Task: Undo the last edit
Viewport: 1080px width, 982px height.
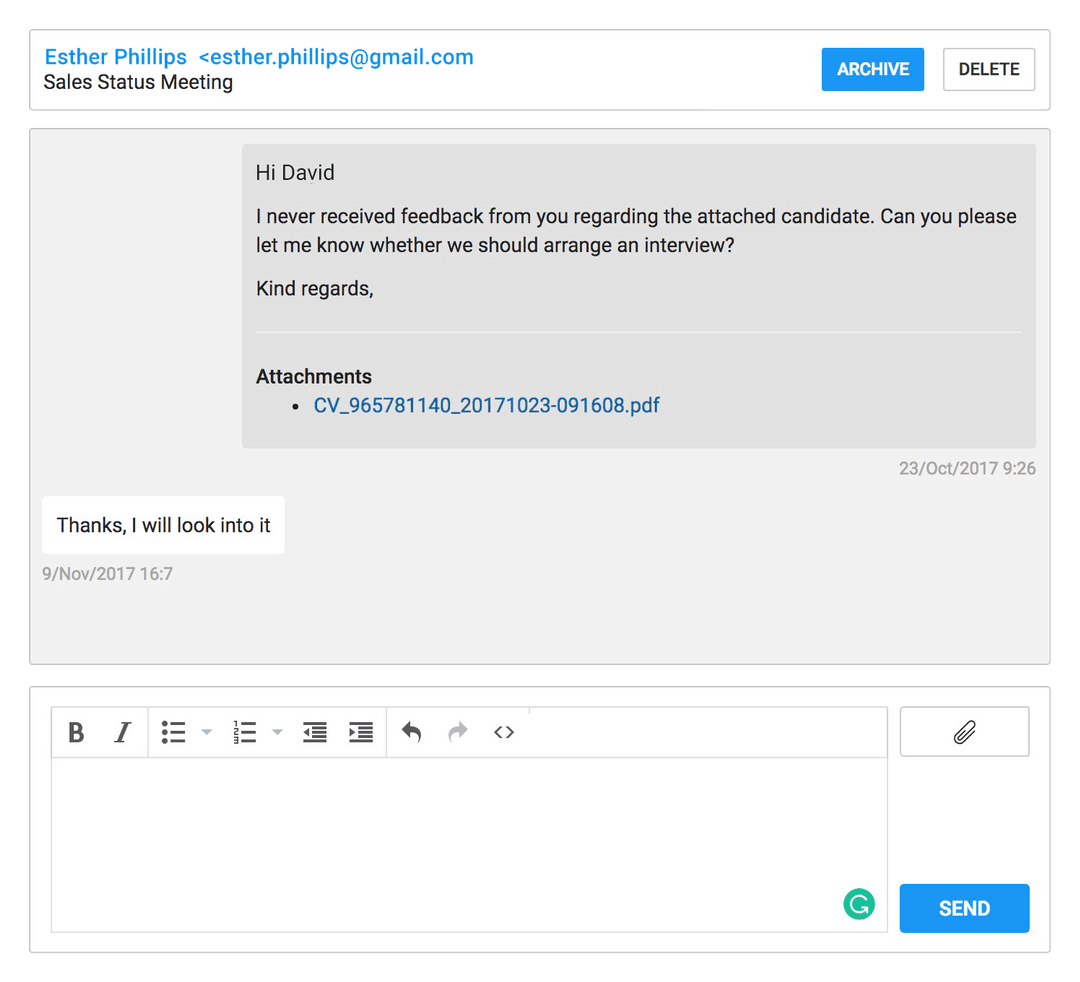Action: 412,733
